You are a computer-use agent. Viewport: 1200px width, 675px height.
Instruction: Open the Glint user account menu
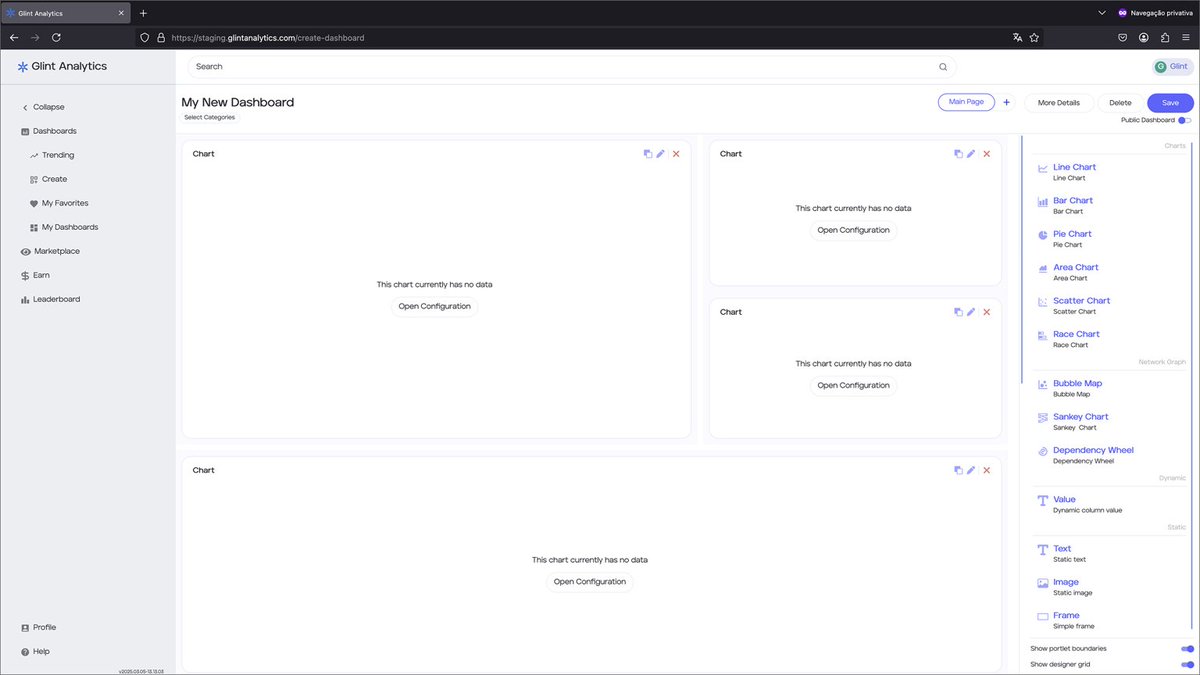(x=1173, y=67)
